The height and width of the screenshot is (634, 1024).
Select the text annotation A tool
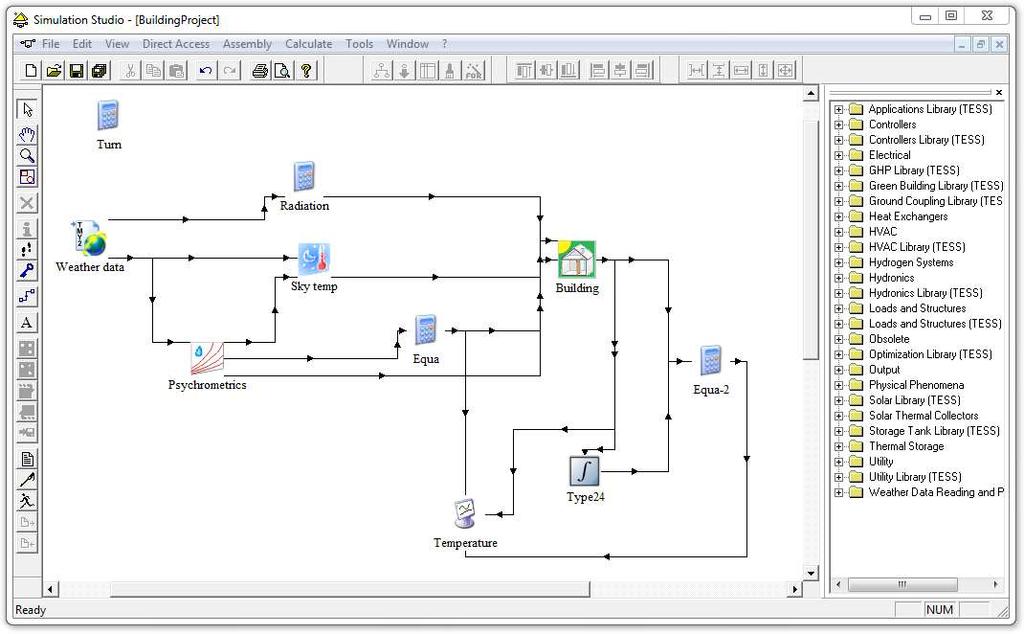tap(27, 323)
